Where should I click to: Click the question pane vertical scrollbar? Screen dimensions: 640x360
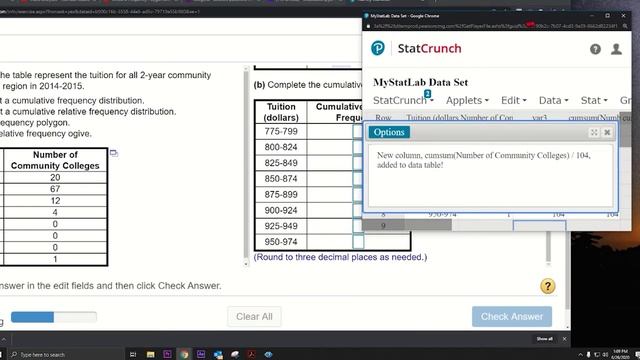(x=246, y=165)
